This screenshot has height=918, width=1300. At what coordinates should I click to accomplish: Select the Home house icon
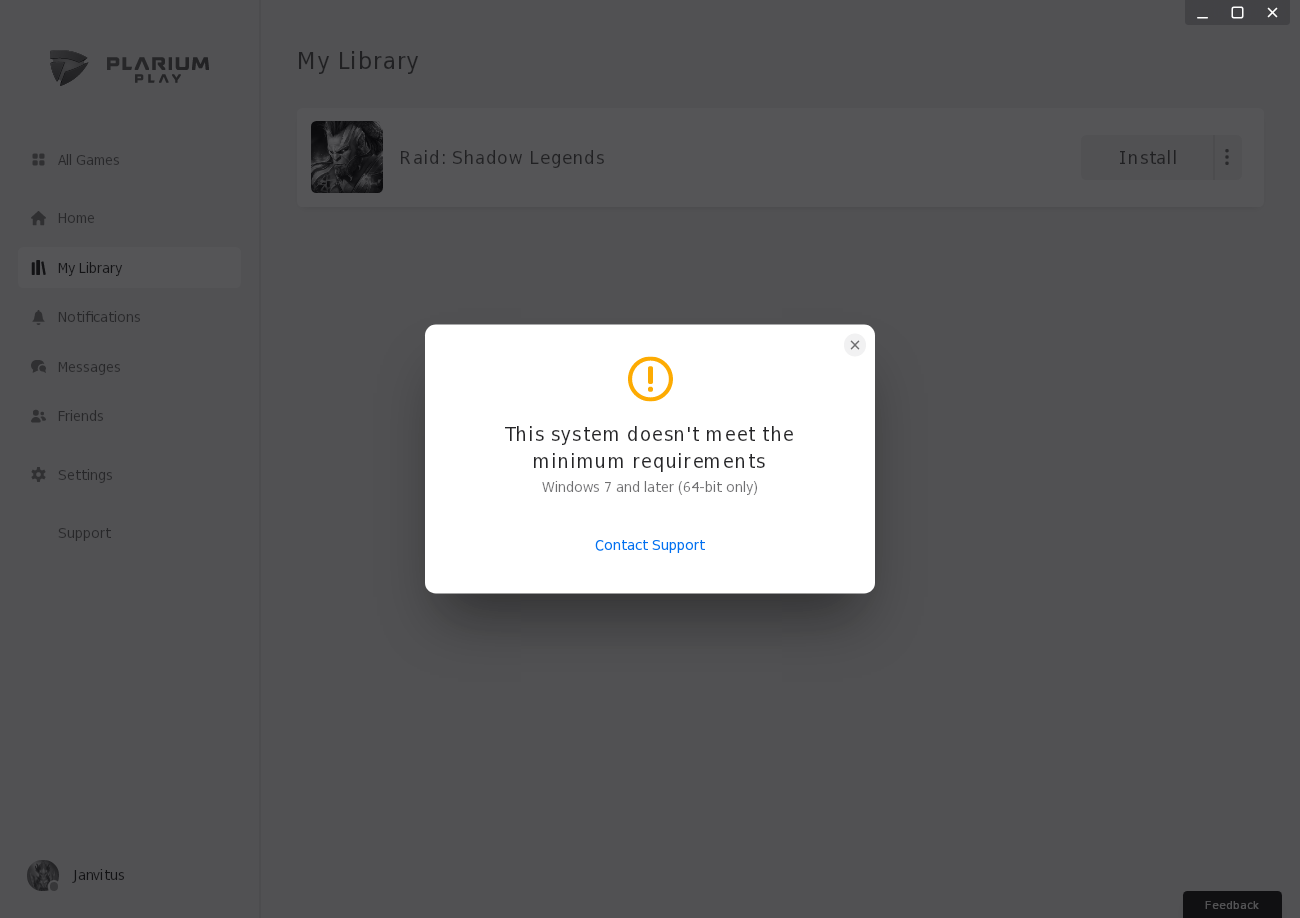39,218
